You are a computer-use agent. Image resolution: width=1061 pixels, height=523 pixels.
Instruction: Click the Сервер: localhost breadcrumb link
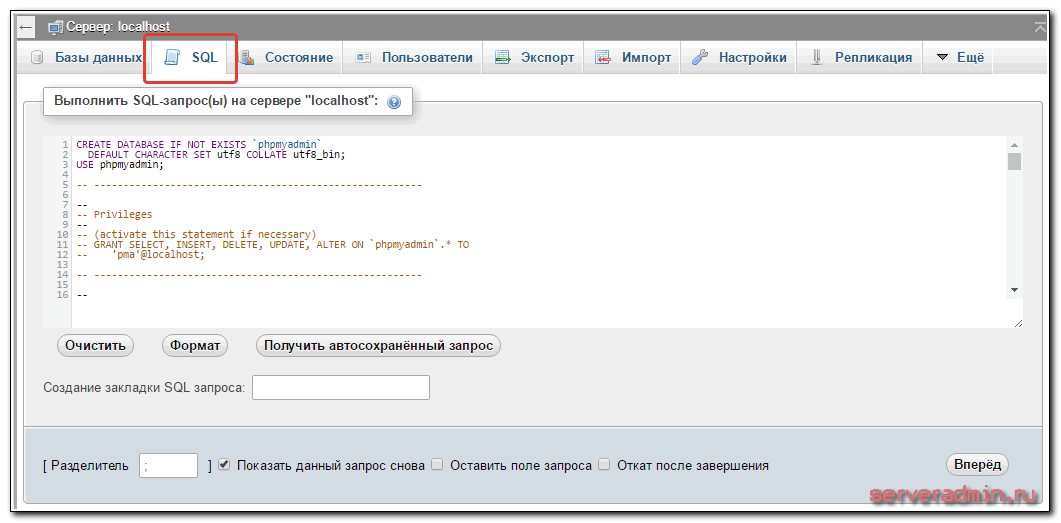[118, 27]
